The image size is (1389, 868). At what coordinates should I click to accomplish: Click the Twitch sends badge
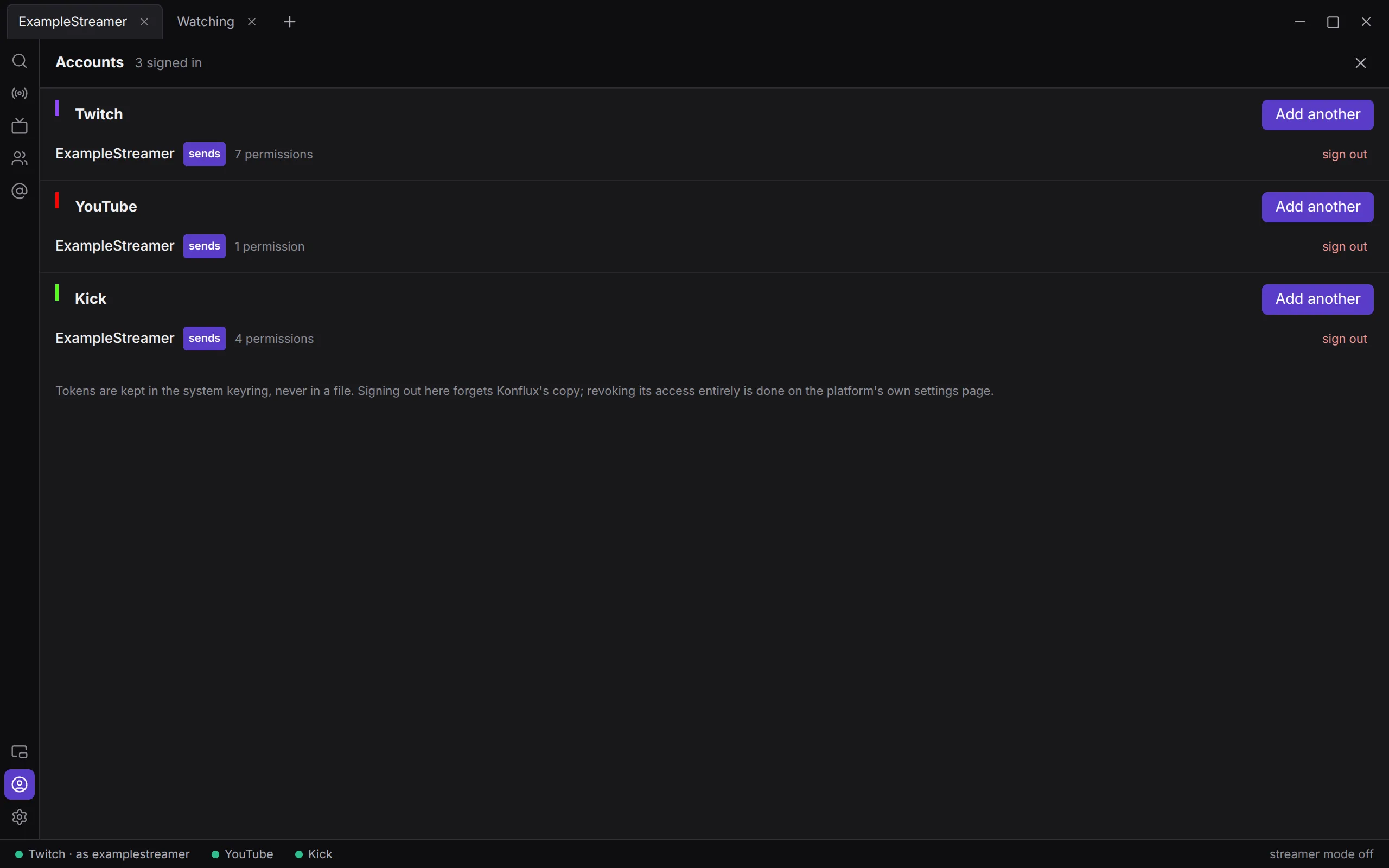[x=205, y=154]
